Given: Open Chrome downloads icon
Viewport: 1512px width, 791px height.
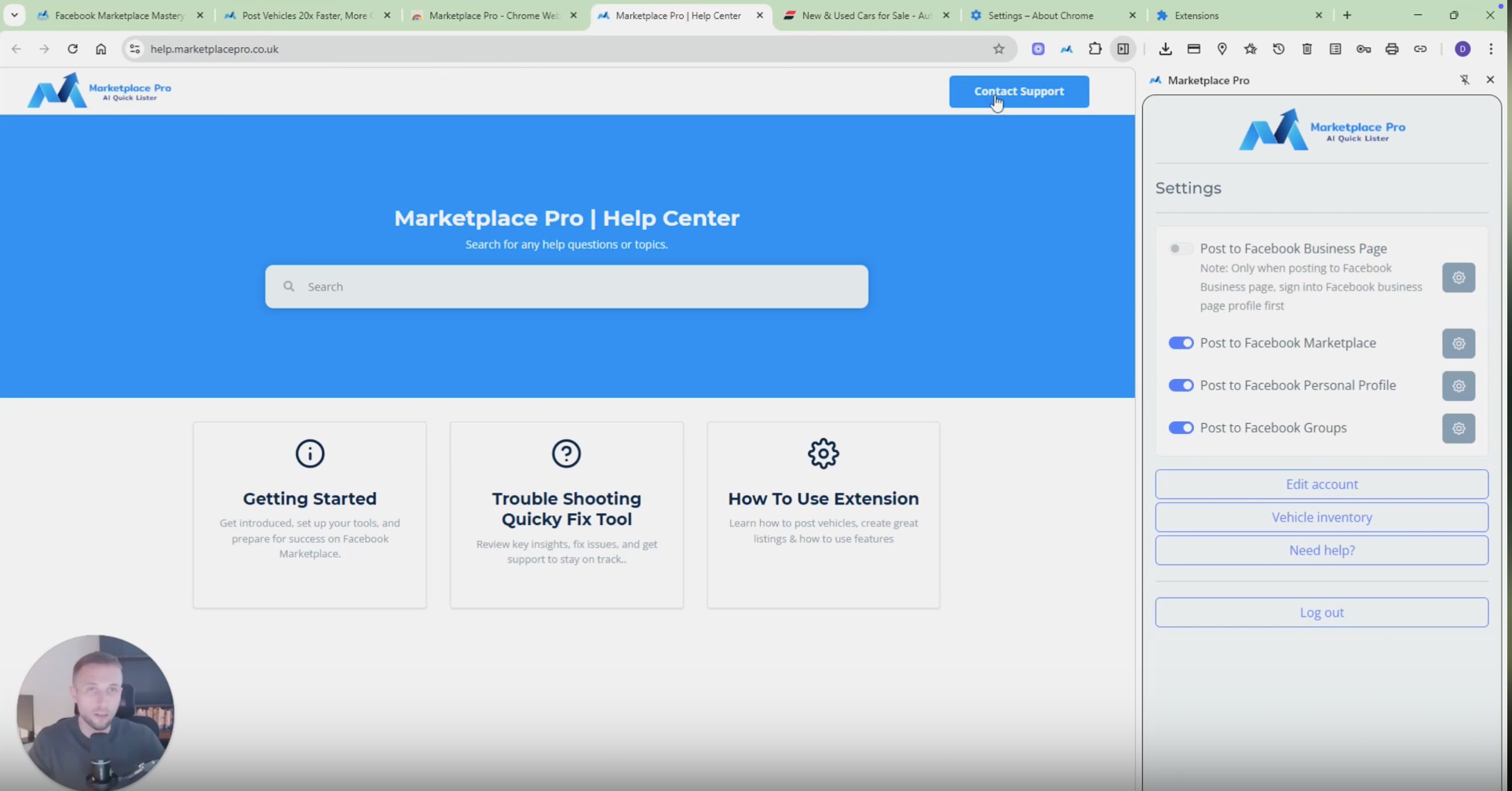Looking at the screenshot, I should pos(1165,49).
